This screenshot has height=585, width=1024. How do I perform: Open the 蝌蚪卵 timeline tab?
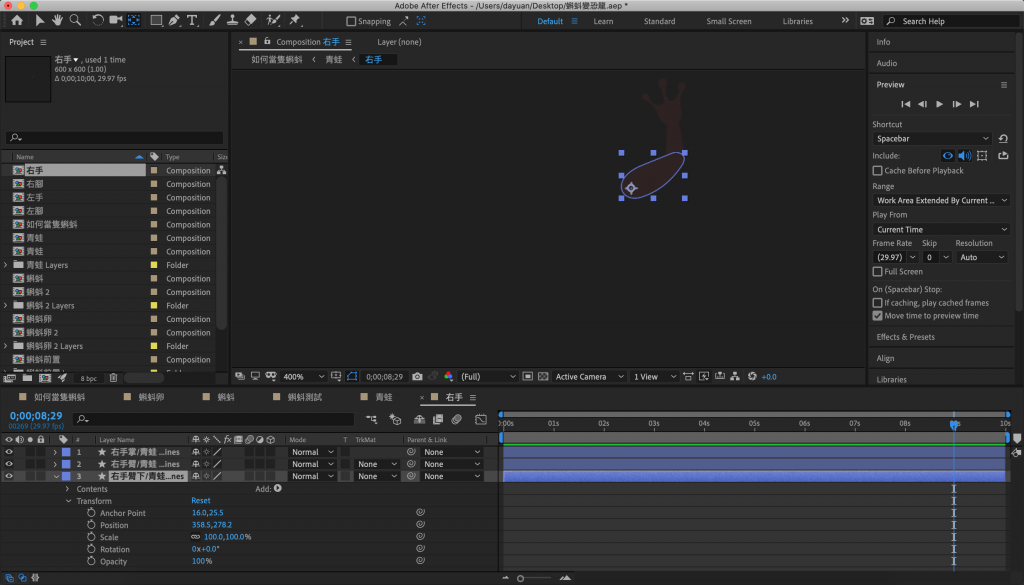click(151, 397)
